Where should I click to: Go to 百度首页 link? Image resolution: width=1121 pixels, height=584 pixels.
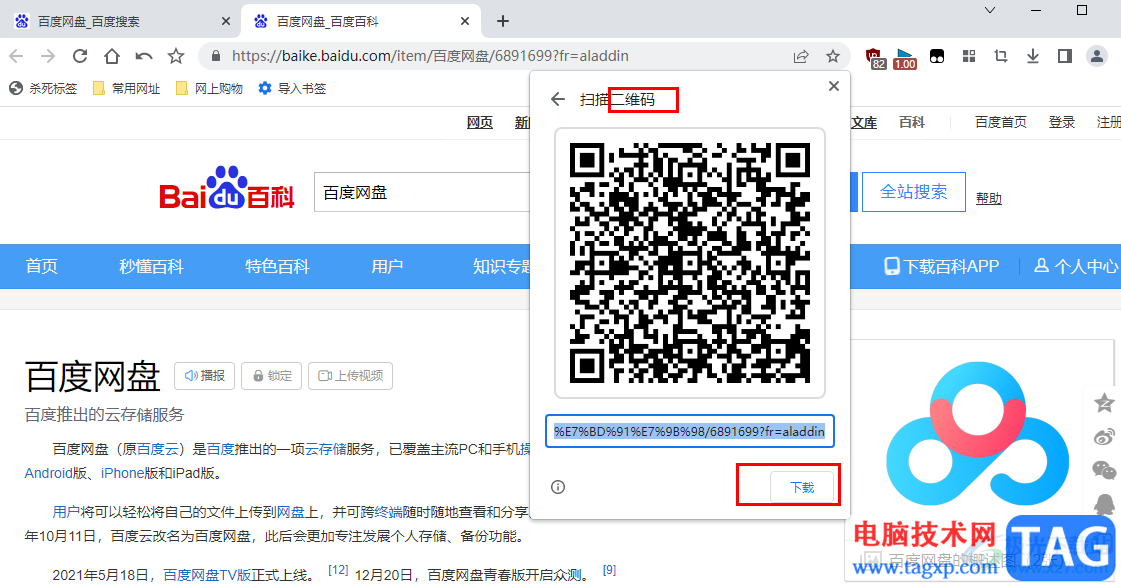point(1001,122)
